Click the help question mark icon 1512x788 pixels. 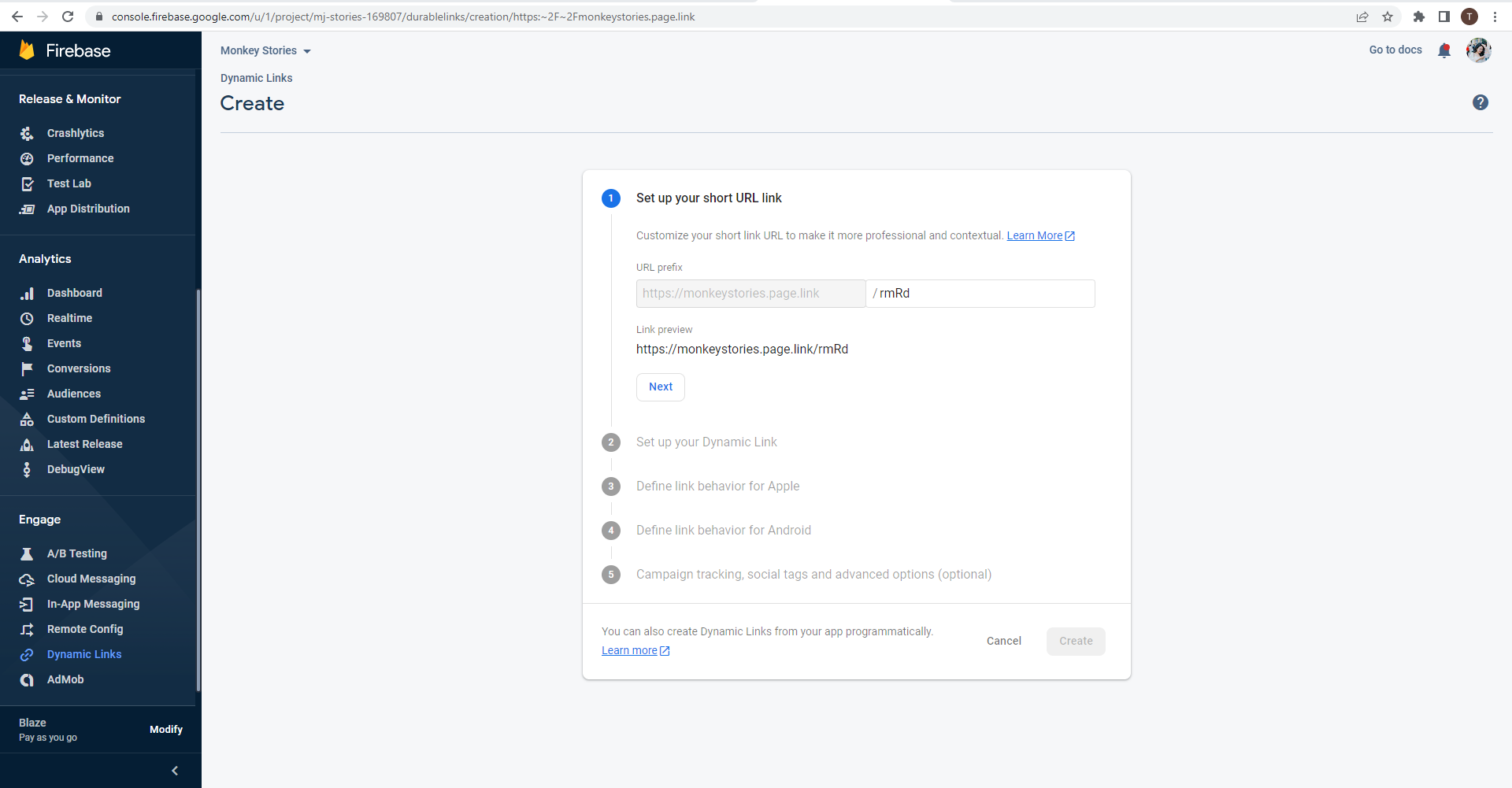tap(1480, 102)
